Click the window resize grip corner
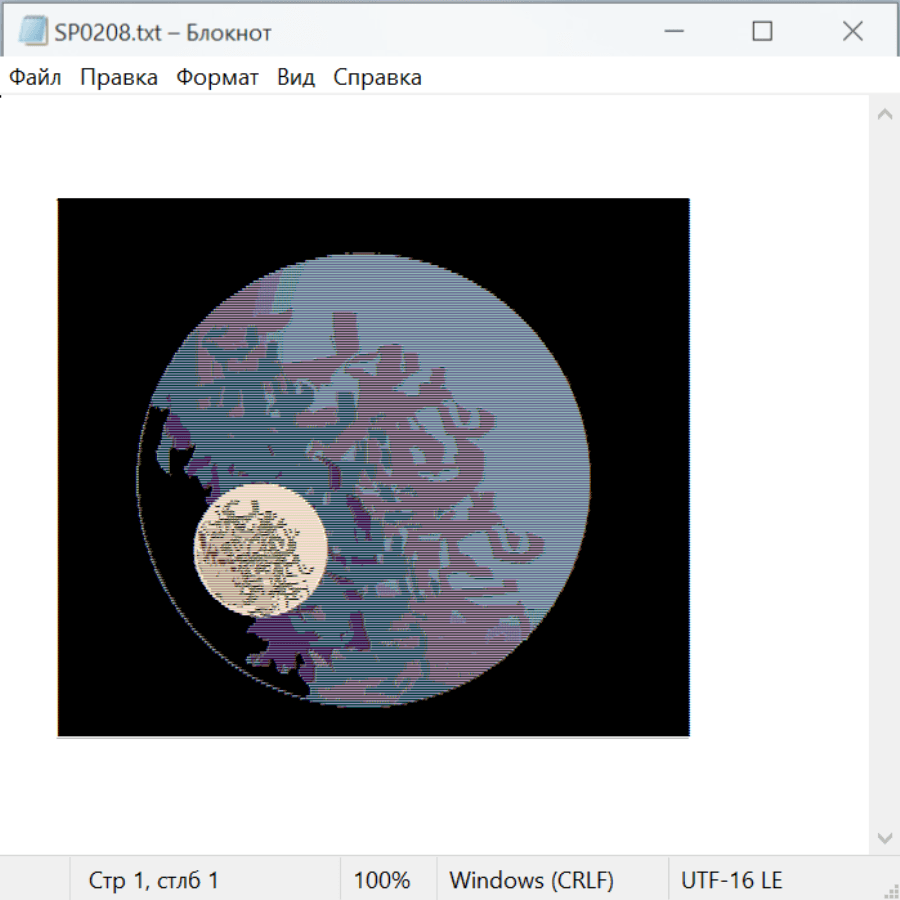Viewport: 900px width, 900px height. tap(889, 889)
